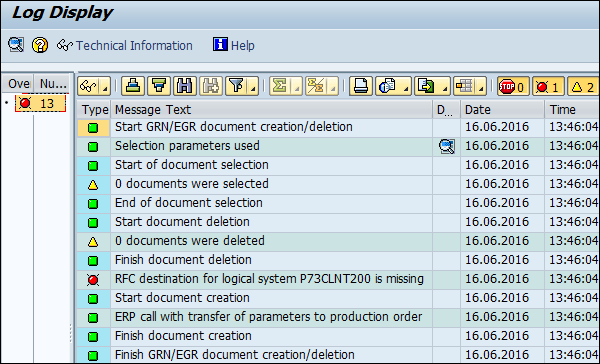
Task: Click green status icon of first log row
Action: pyautogui.click(x=93, y=128)
